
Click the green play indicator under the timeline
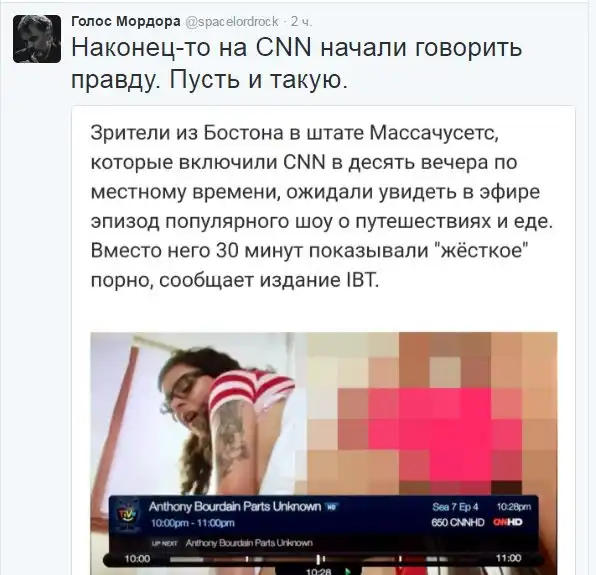point(348,571)
